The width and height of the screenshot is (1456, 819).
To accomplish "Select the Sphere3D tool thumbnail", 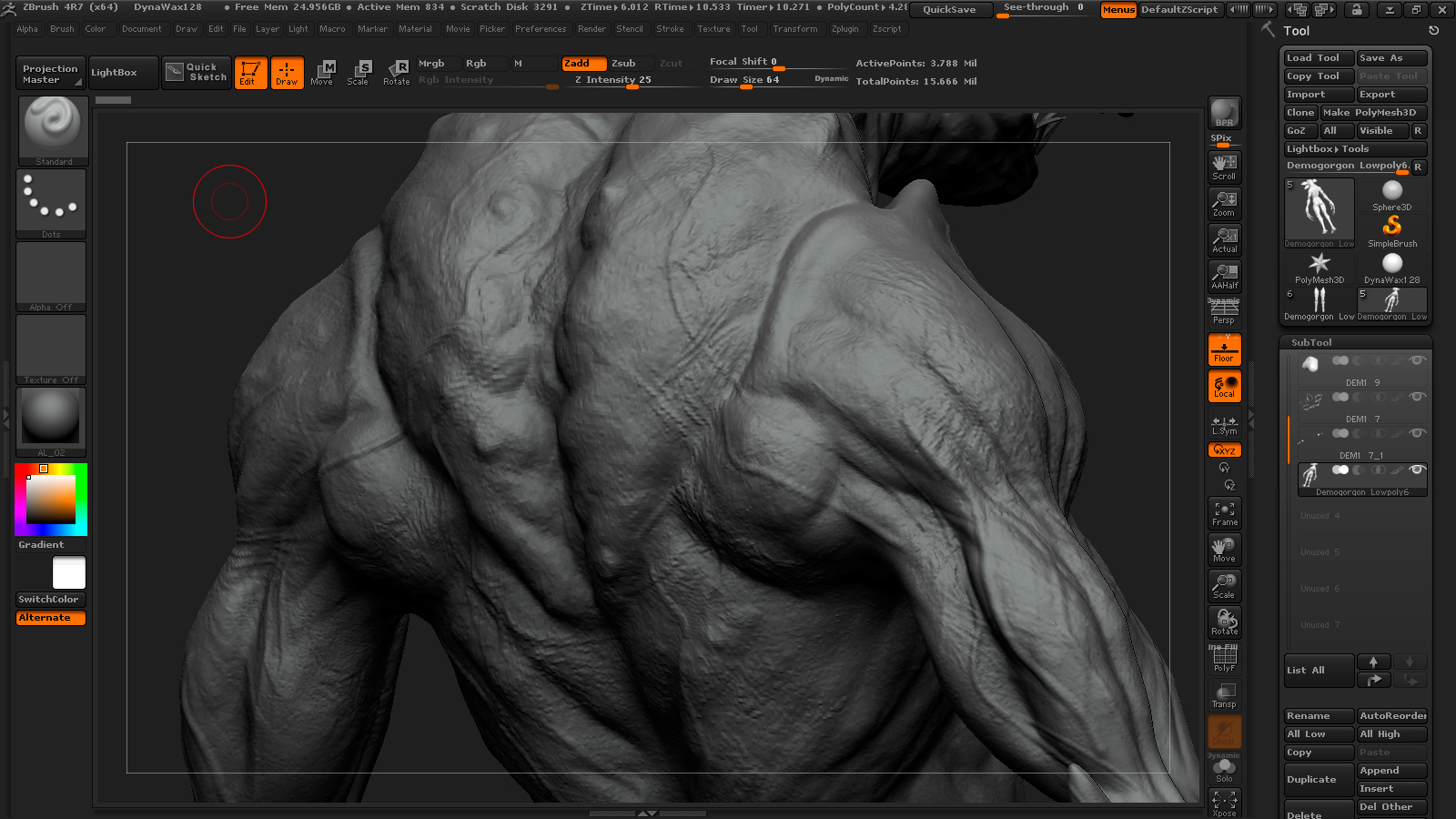I will tap(1392, 195).
